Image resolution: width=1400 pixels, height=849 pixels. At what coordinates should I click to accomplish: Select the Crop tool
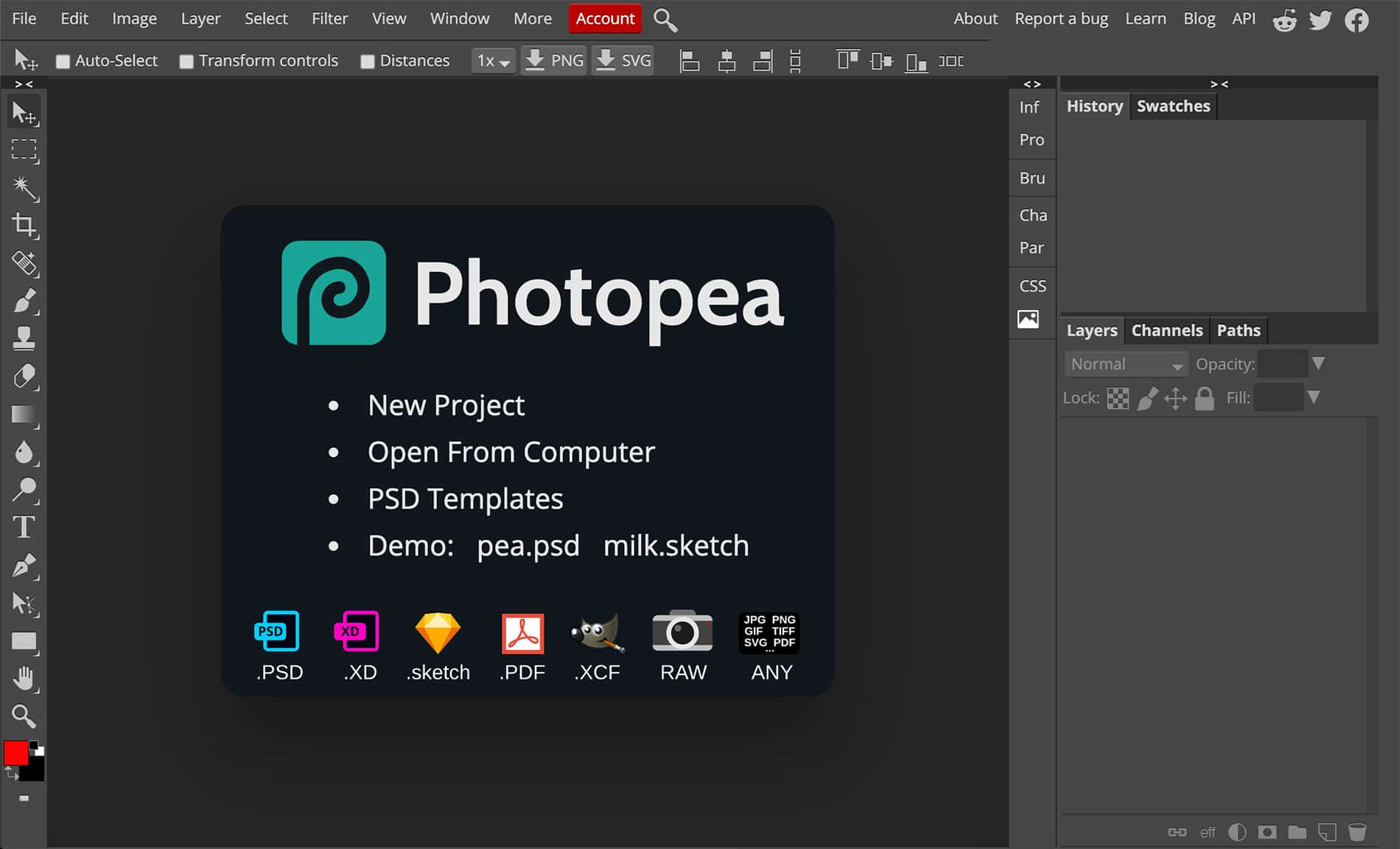(24, 225)
